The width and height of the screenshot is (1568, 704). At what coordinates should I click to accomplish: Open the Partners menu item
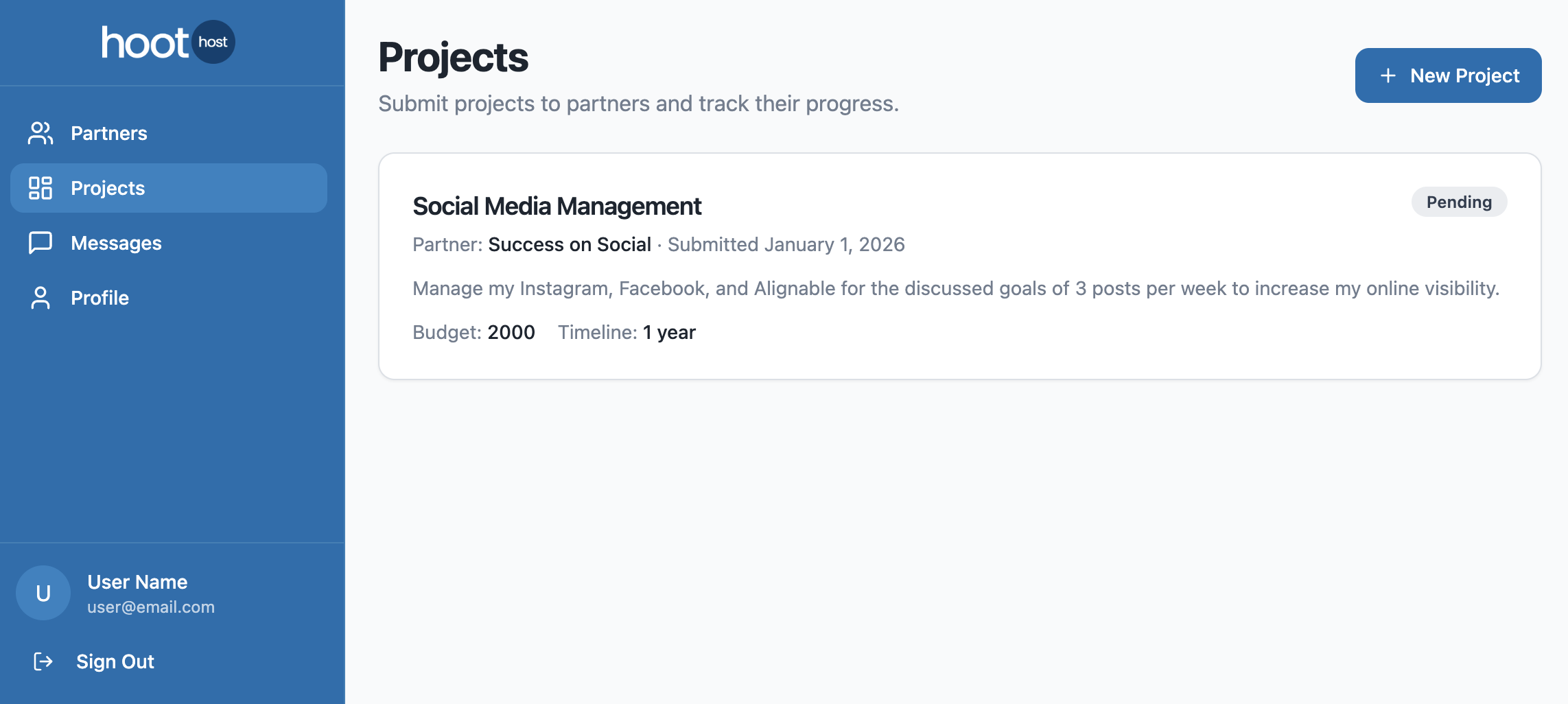tap(108, 133)
